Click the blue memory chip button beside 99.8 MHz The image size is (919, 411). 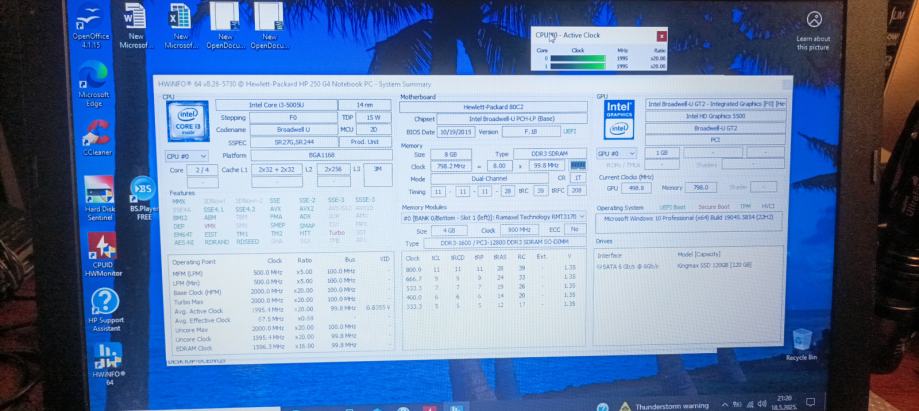tap(578, 166)
